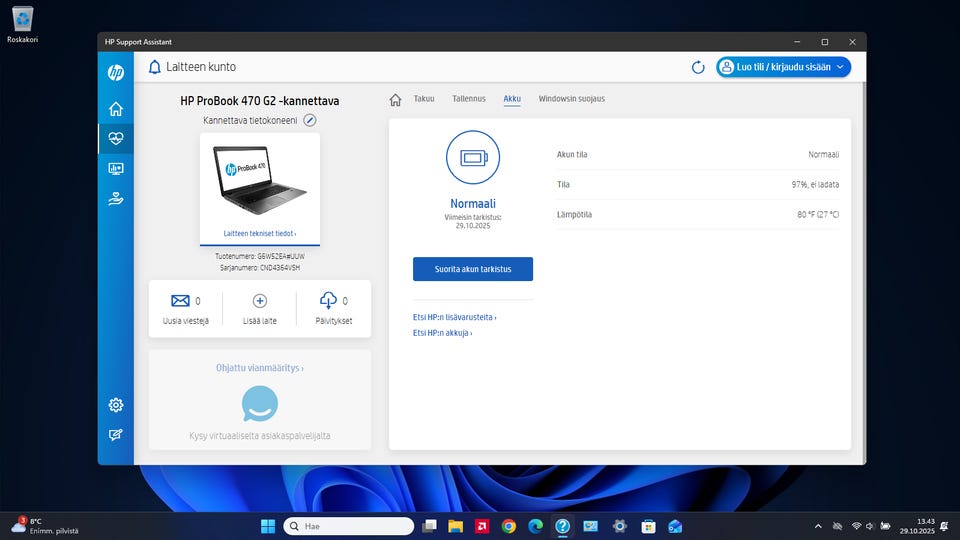Open the notifications bell icon
This screenshot has height=540, width=960.
(x=154, y=67)
